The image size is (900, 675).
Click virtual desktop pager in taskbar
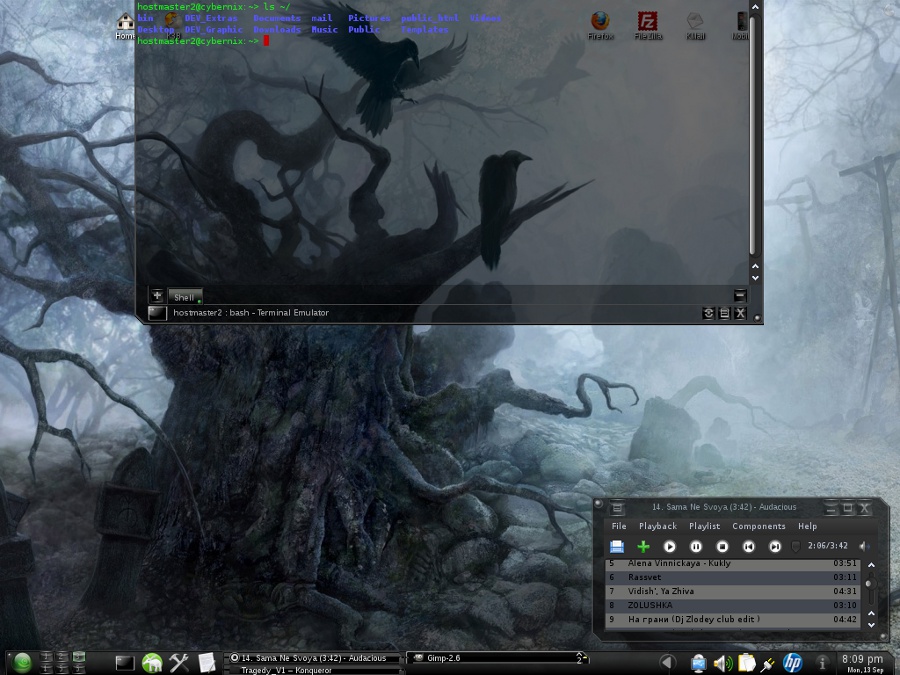click(x=62, y=663)
